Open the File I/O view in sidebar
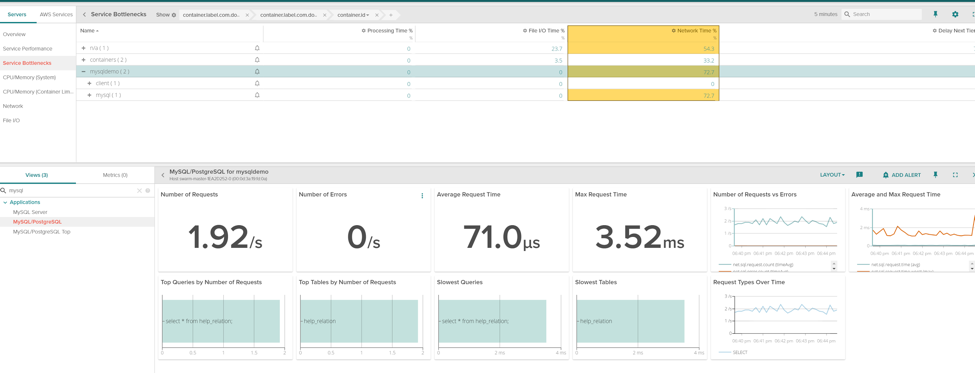The width and height of the screenshot is (975, 373). [x=12, y=120]
